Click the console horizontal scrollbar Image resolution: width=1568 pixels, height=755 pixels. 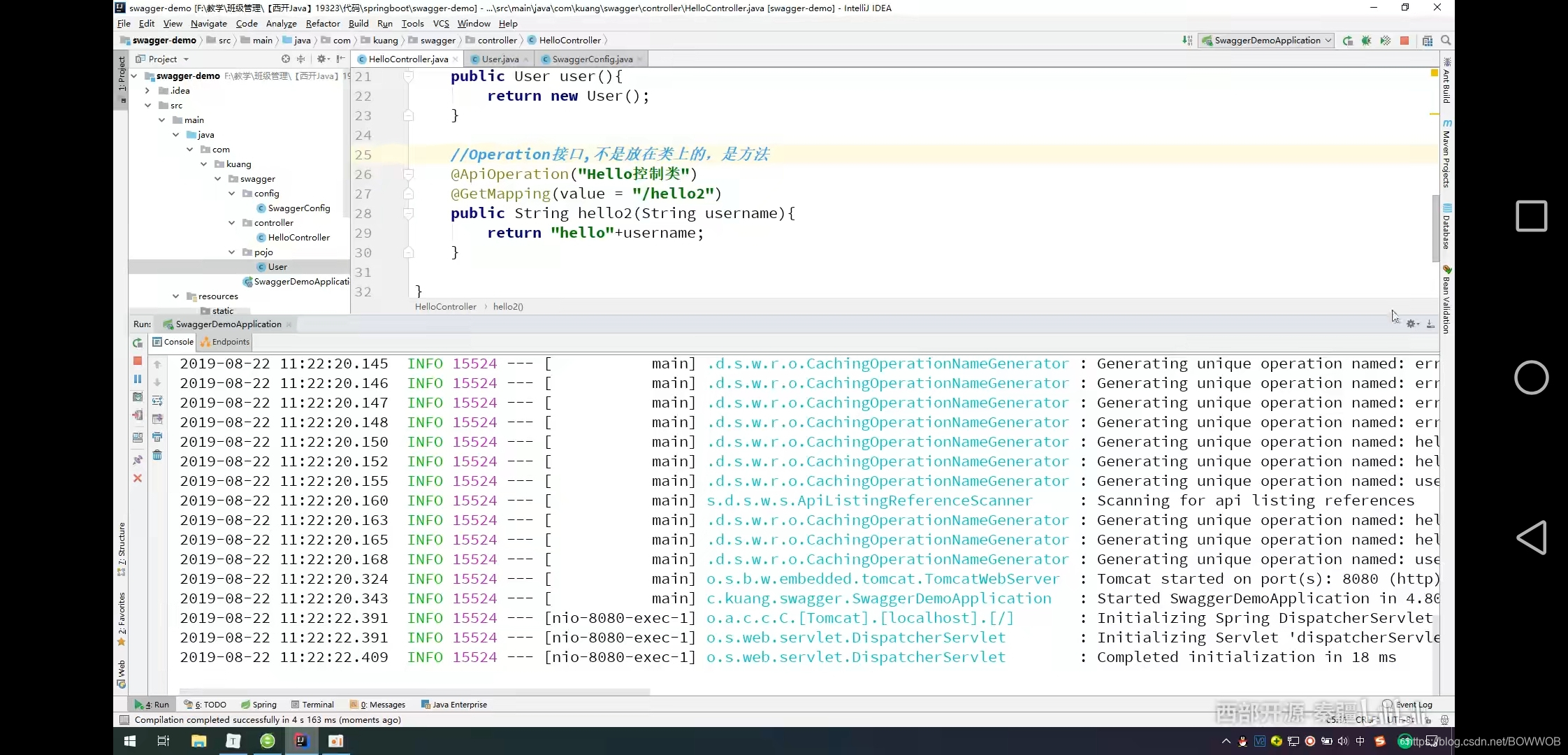click(415, 692)
